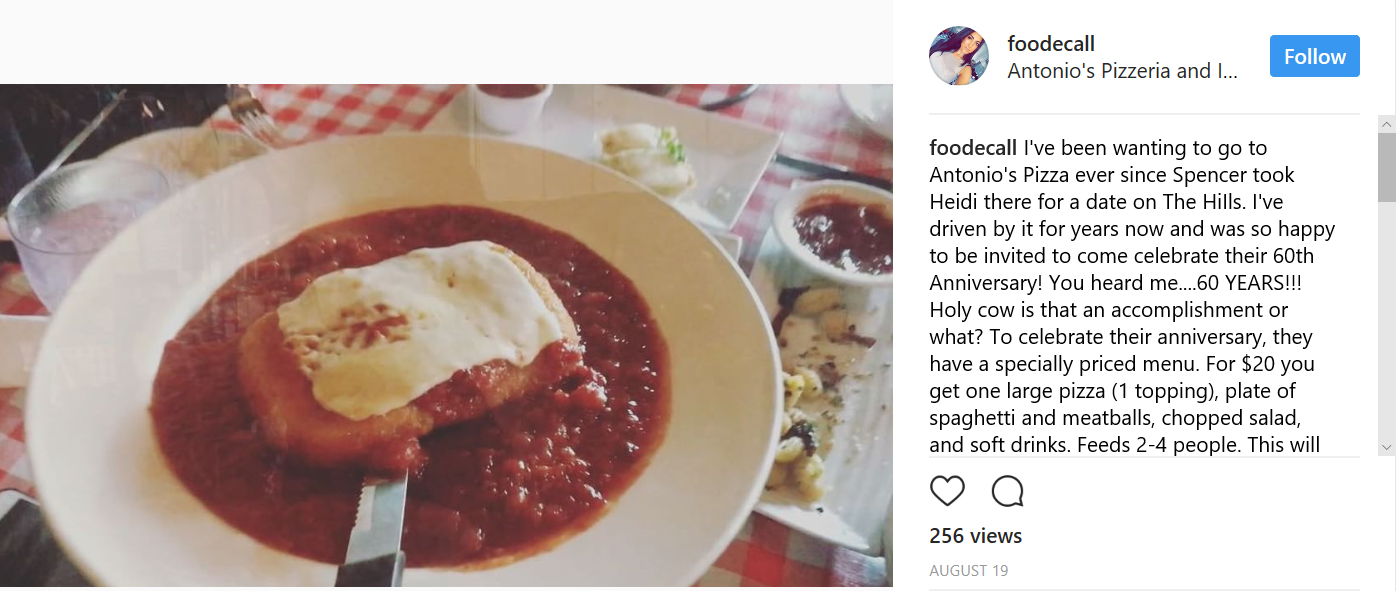The width and height of the screenshot is (1396, 591).
Task: Open the AUGUST 19 post date link
Action: coord(968,571)
